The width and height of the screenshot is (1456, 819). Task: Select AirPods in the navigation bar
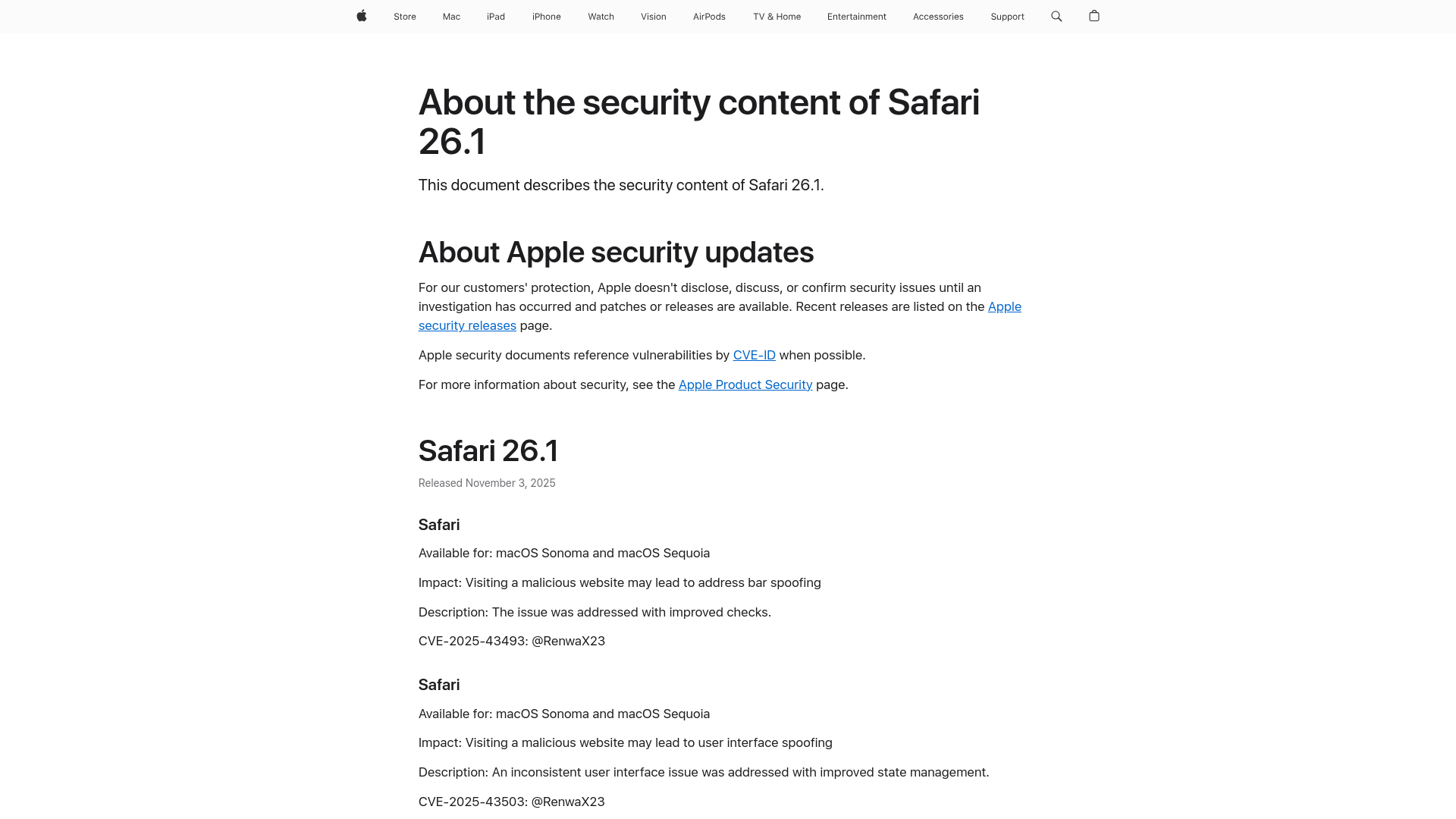[709, 16]
